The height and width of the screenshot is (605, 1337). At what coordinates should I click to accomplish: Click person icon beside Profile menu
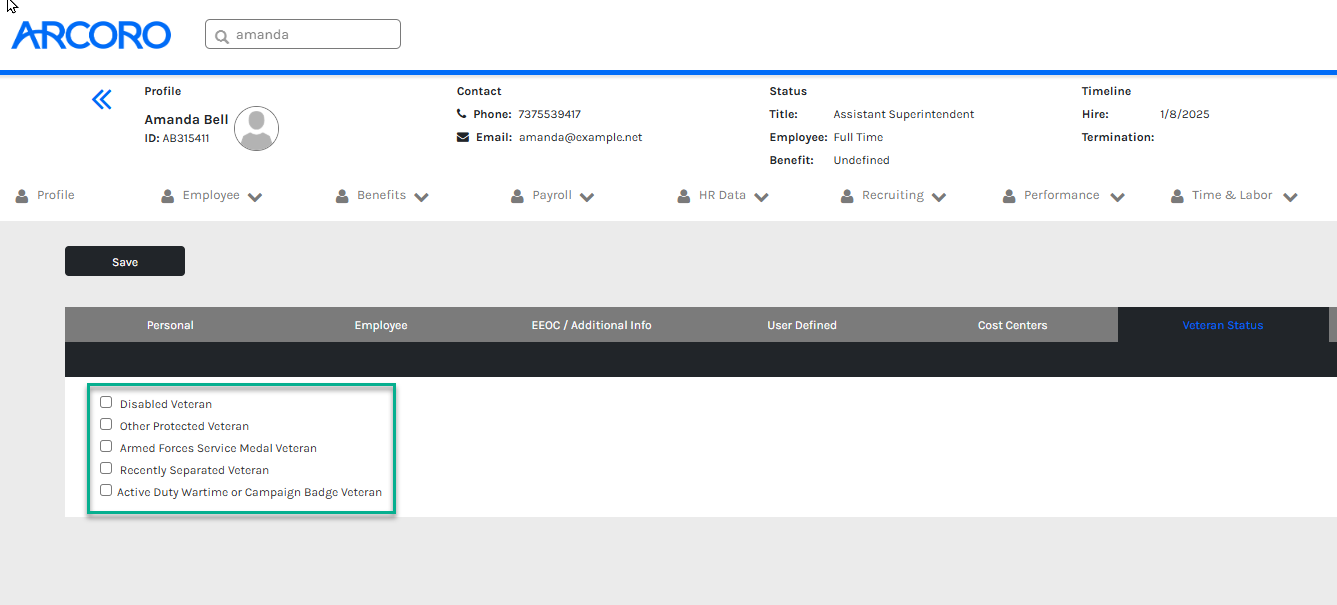pyautogui.click(x=22, y=196)
